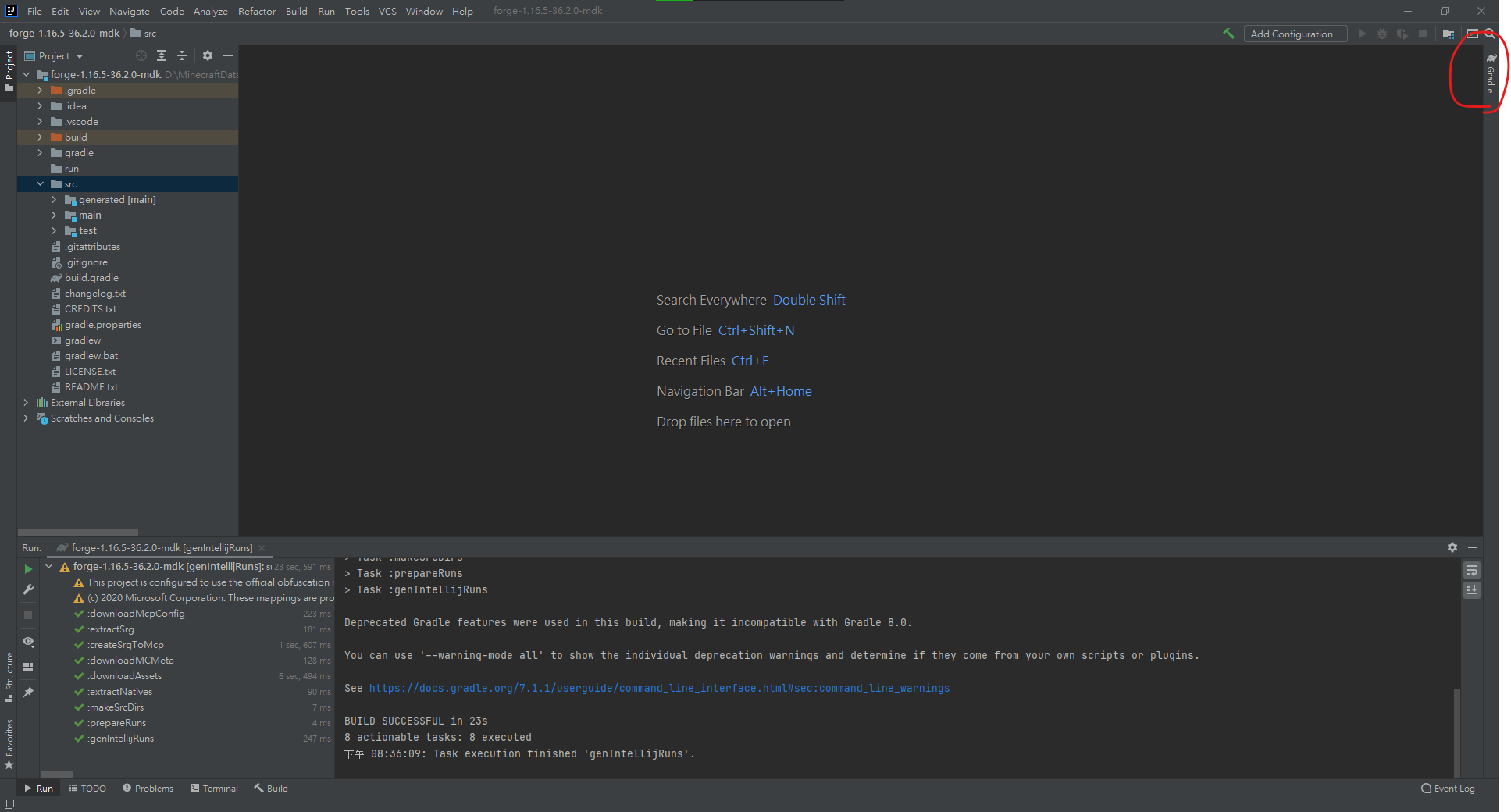Viewport: 1511px width, 812px height.
Task: Open the Terminal tool window
Action: click(x=214, y=789)
